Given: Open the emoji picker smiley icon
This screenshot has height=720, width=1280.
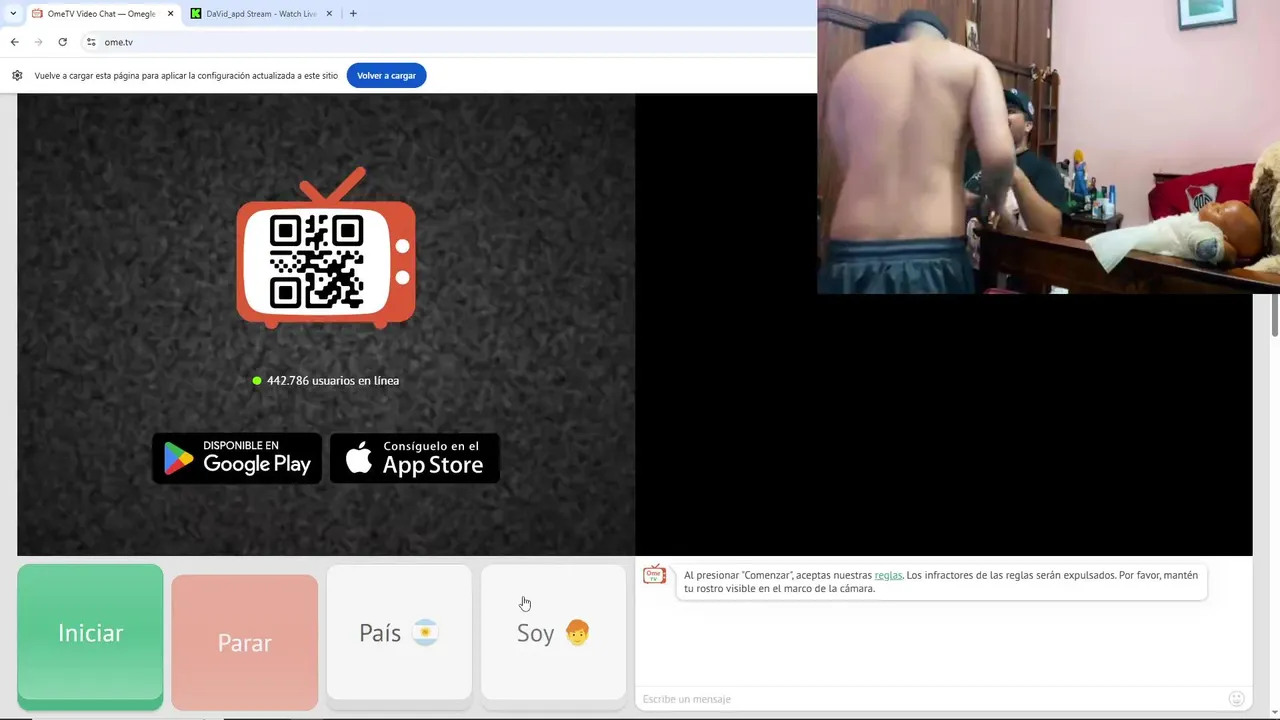Looking at the screenshot, I should coord(1236,699).
